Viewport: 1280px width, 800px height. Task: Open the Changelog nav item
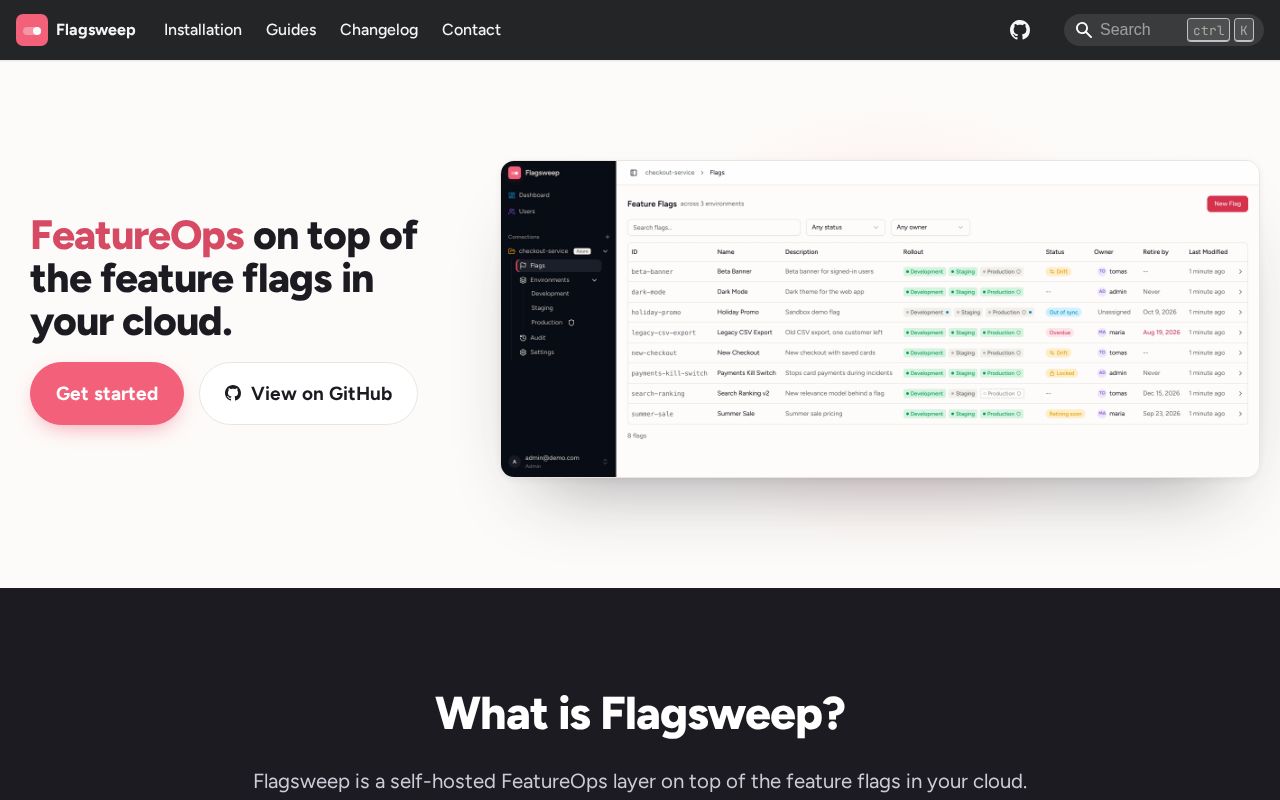pos(379,30)
